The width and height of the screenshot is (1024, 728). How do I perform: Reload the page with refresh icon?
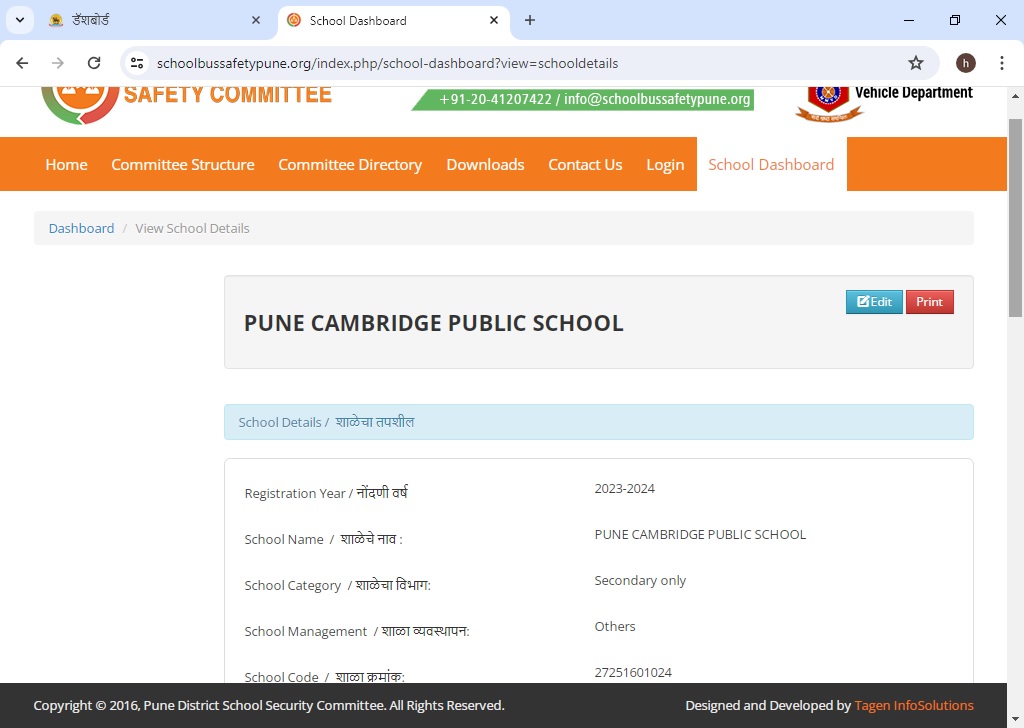point(94,63)
